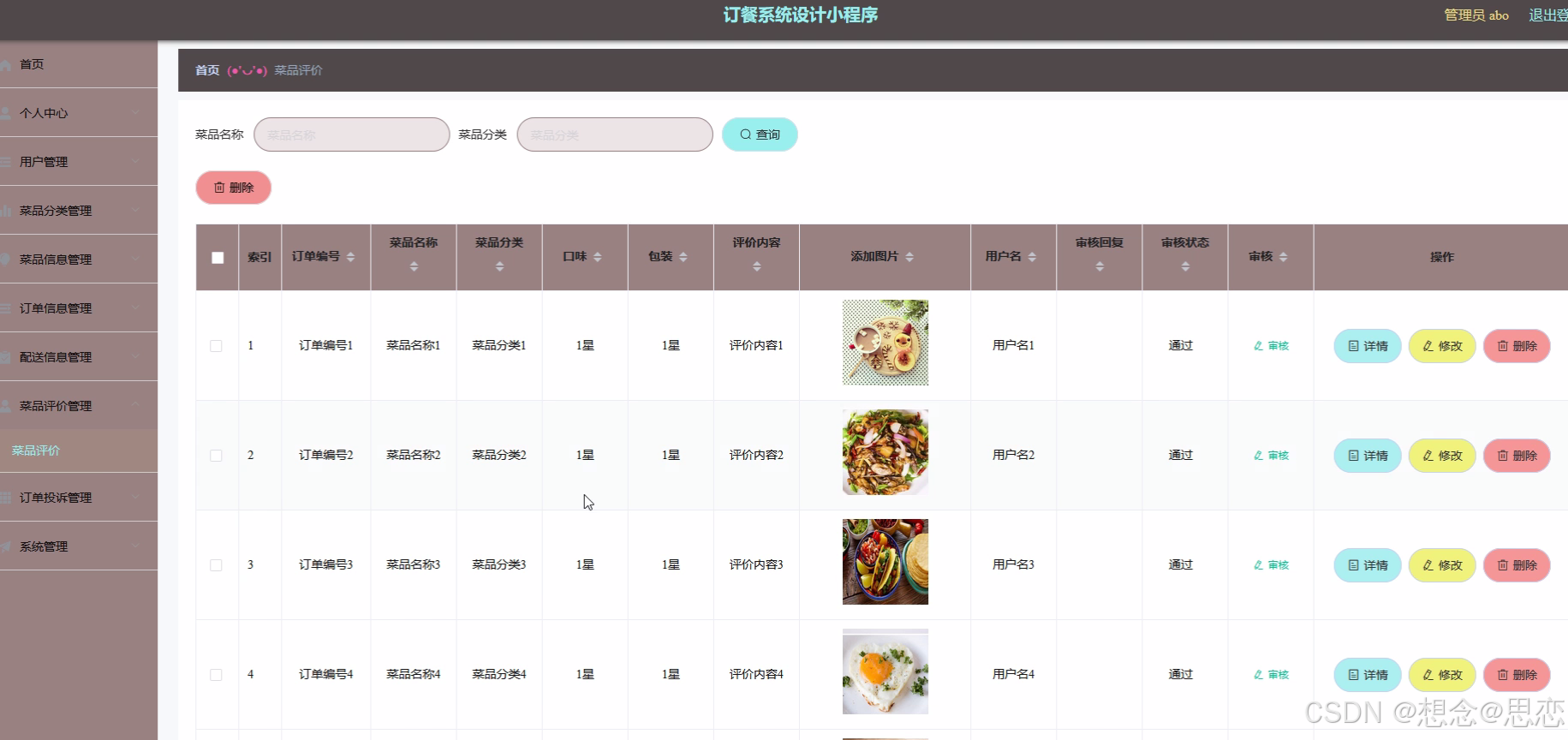Sort by 菜品名称 column arrows

click(414, 267)
